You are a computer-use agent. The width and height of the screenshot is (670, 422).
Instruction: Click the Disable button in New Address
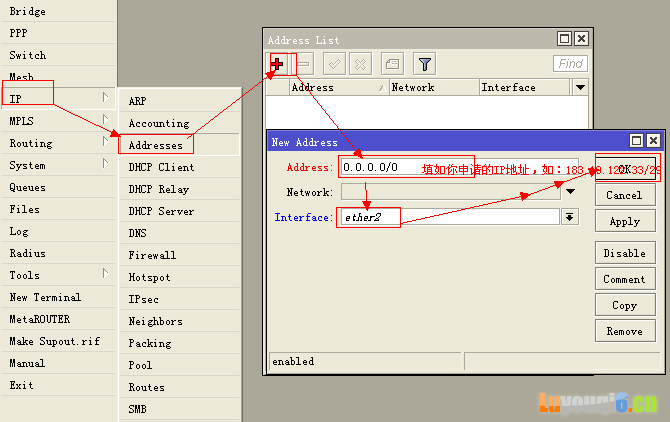click(x=625, y=253)
